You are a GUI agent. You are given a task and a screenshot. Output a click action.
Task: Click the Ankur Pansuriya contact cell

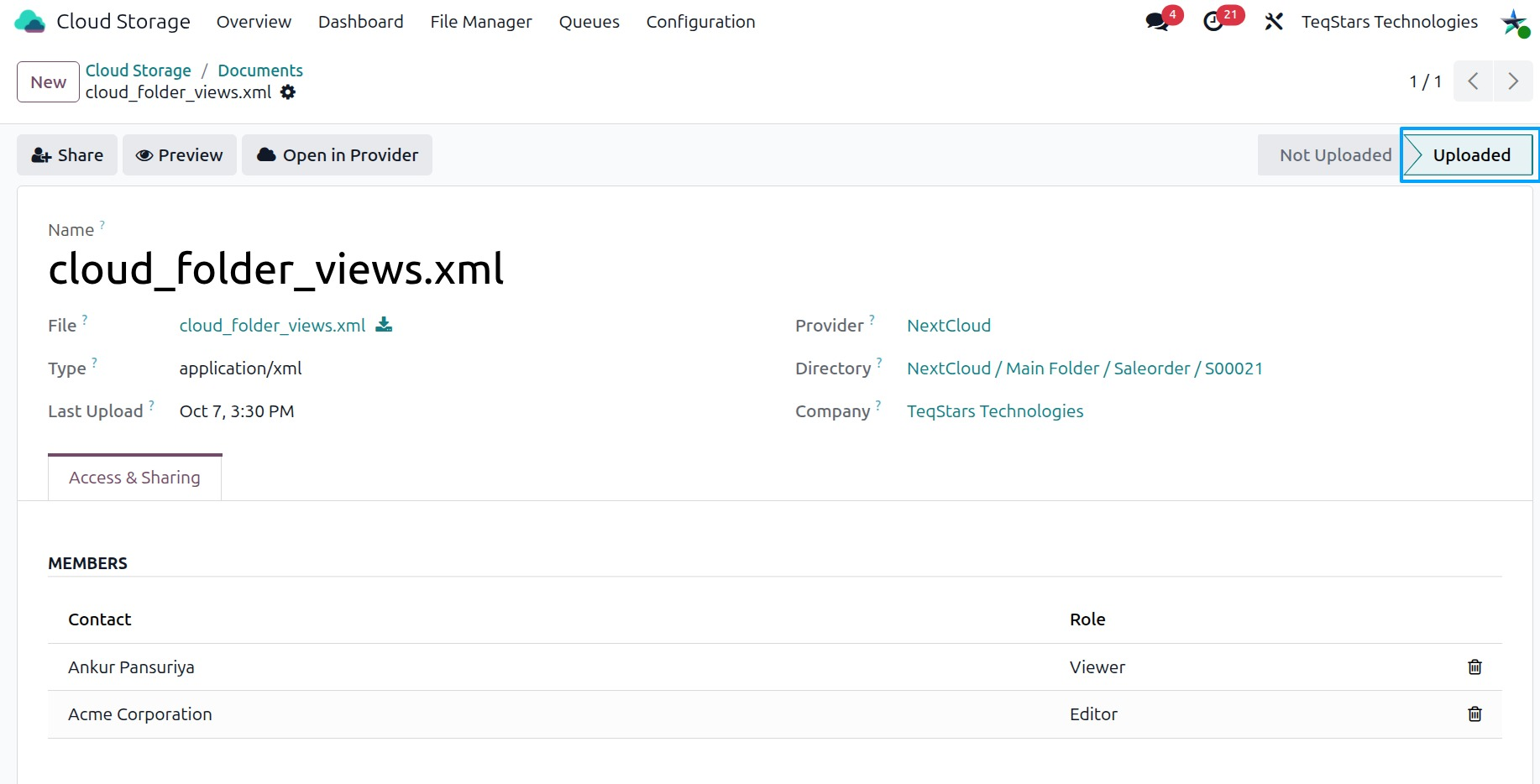131,667
